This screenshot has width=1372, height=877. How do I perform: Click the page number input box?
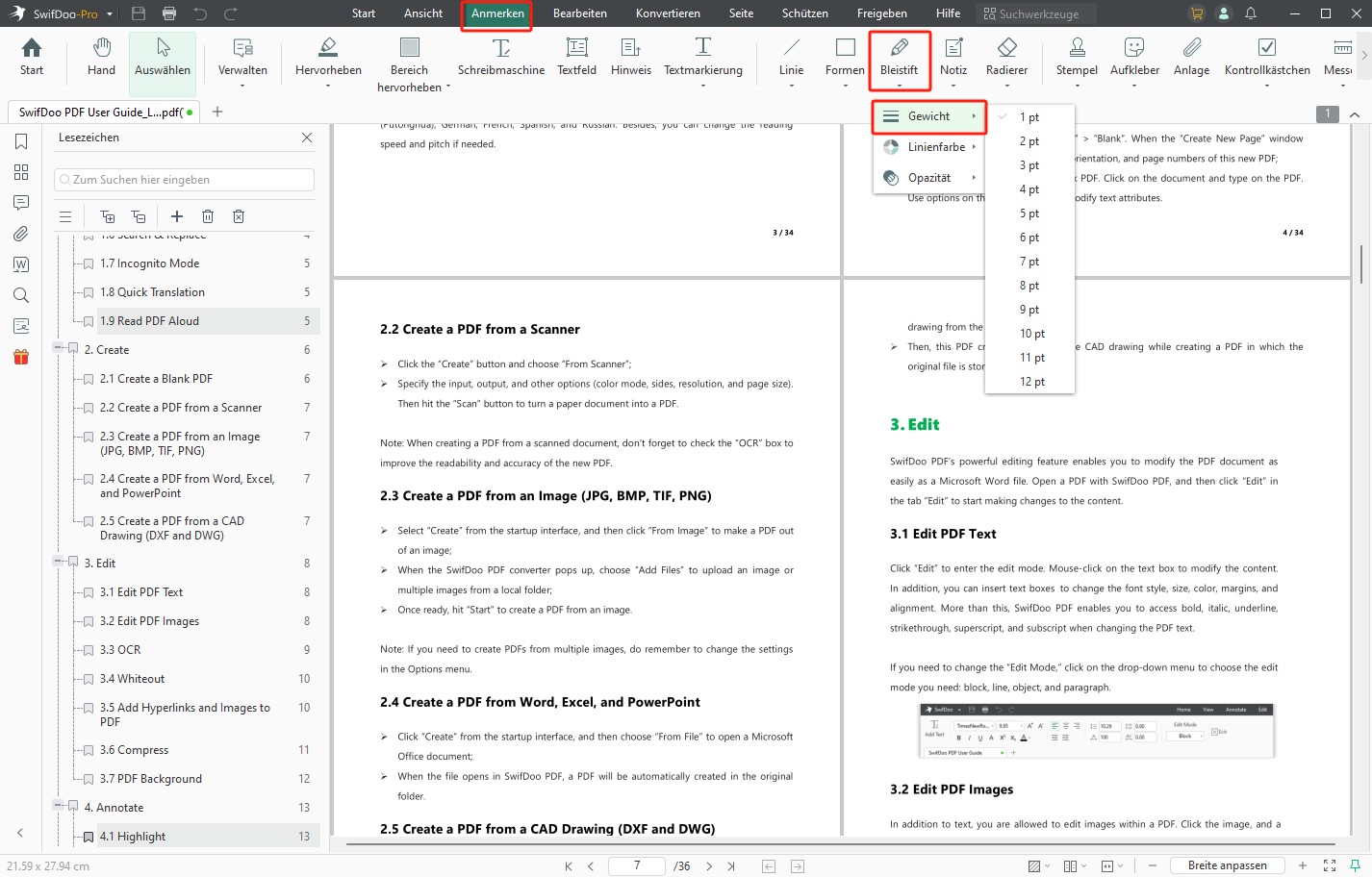[637, 865]
